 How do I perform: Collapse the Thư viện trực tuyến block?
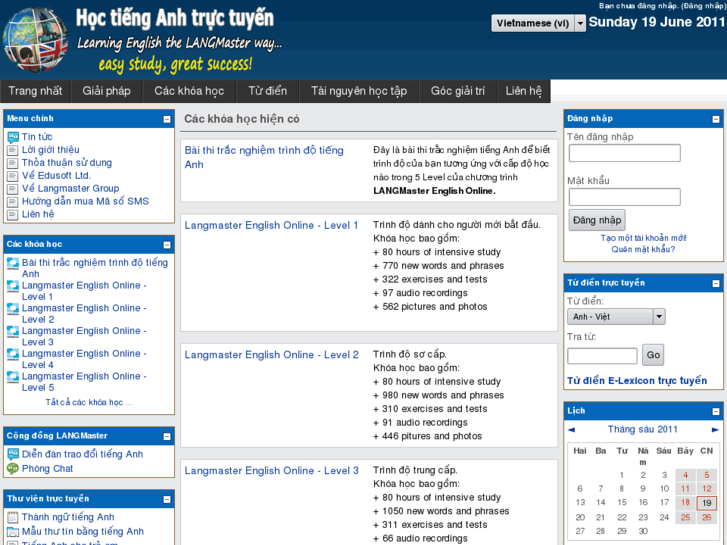pyautogui.click(x=167, y=500)
